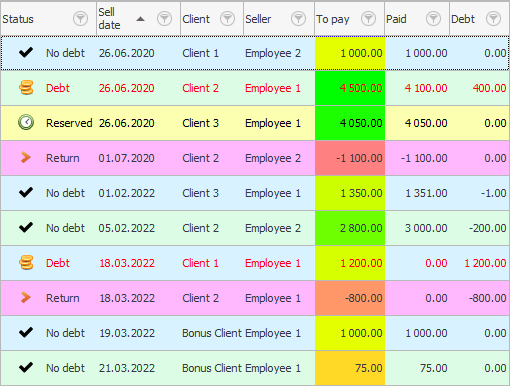Click the To pay column header
This screenshot has width=510, height=386.
(350, 19)
